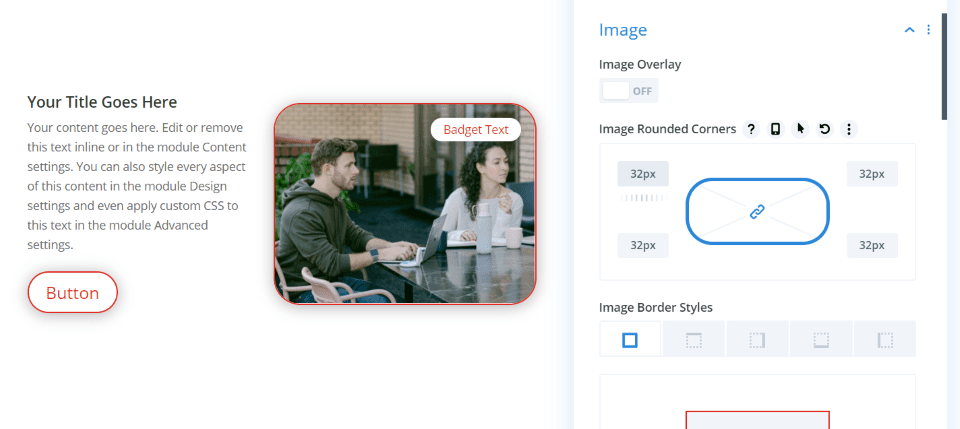Select the top border style tab
The height and width of the screenshot is (429, 960).
tap(694, 340)
